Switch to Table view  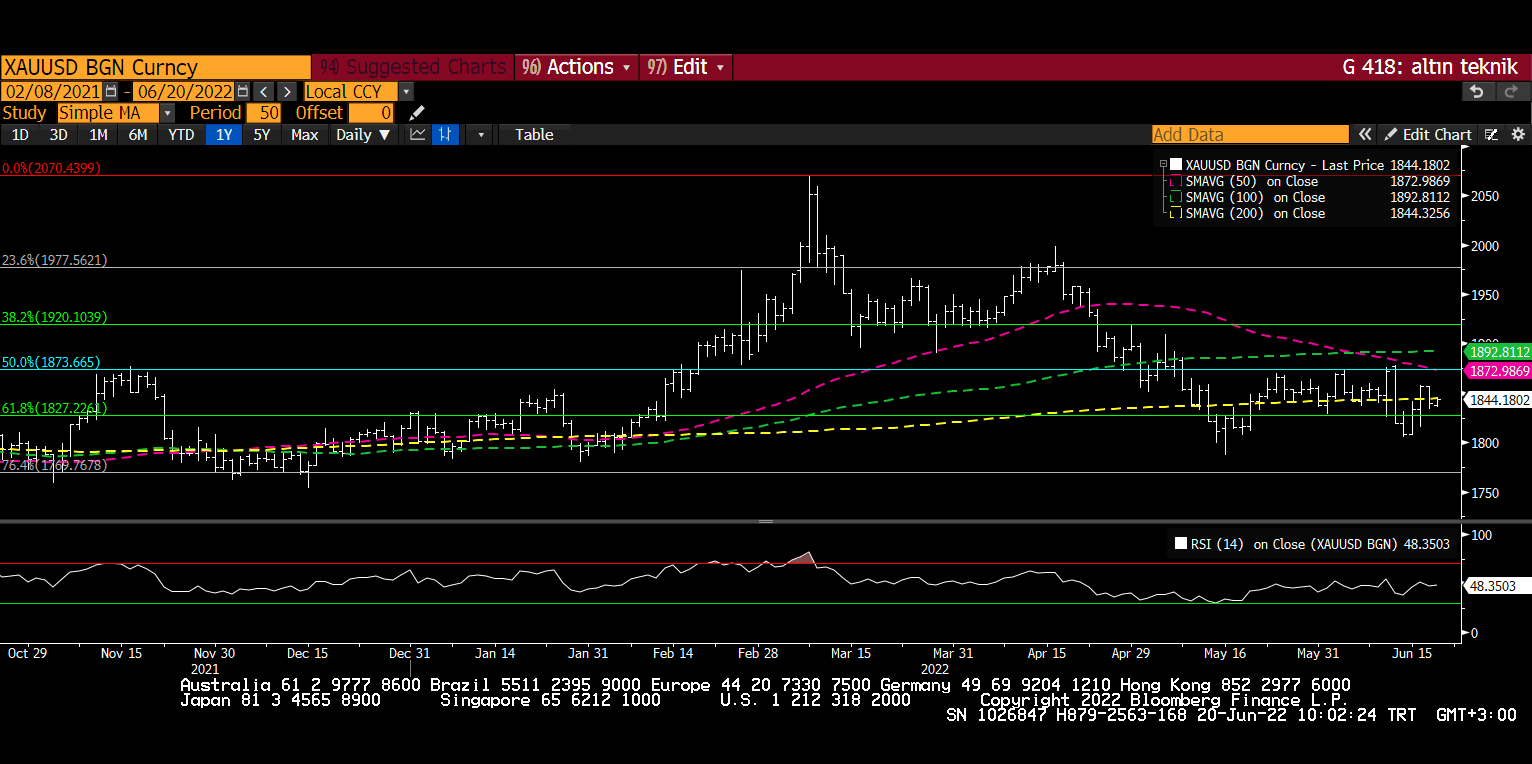pyautogui.click(x=534, y=134)
